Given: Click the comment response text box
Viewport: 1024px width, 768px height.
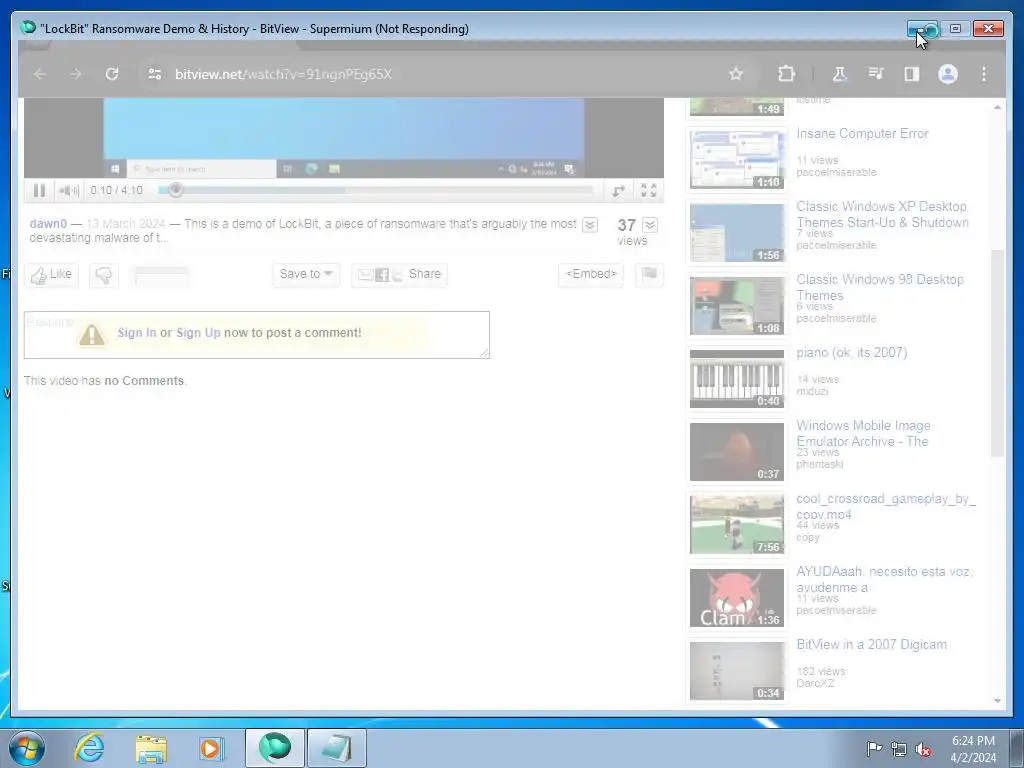Looking at the screenshot, I should (x=257, y=335).
